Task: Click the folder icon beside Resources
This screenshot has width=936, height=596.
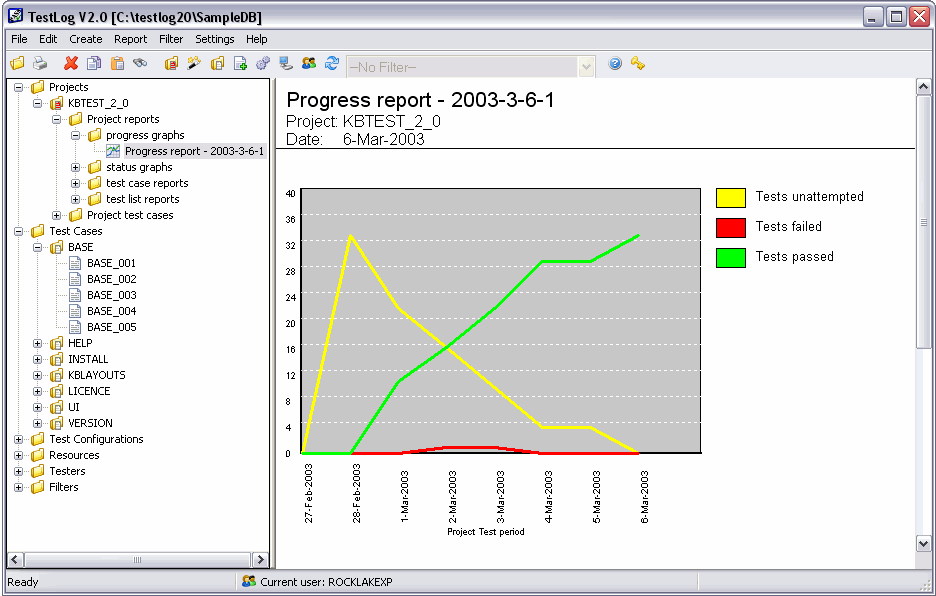Action: [x=38, y=455]
